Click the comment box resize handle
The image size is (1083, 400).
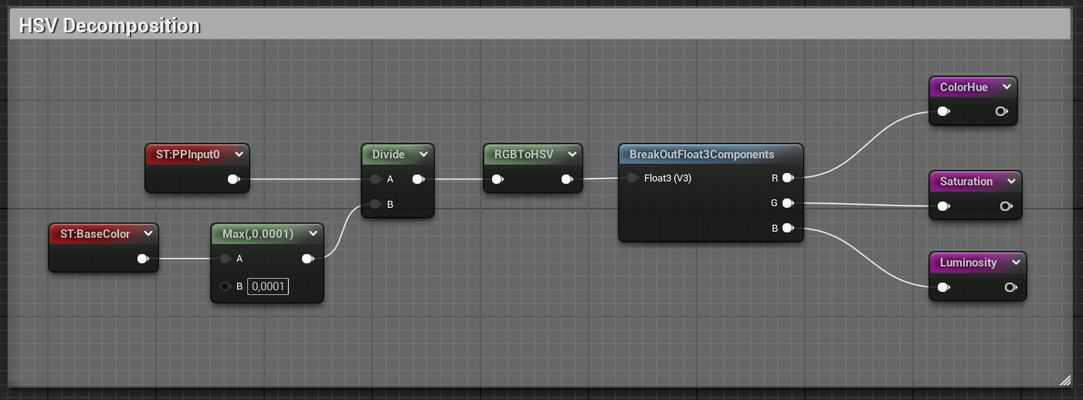tap(1065, 379)
